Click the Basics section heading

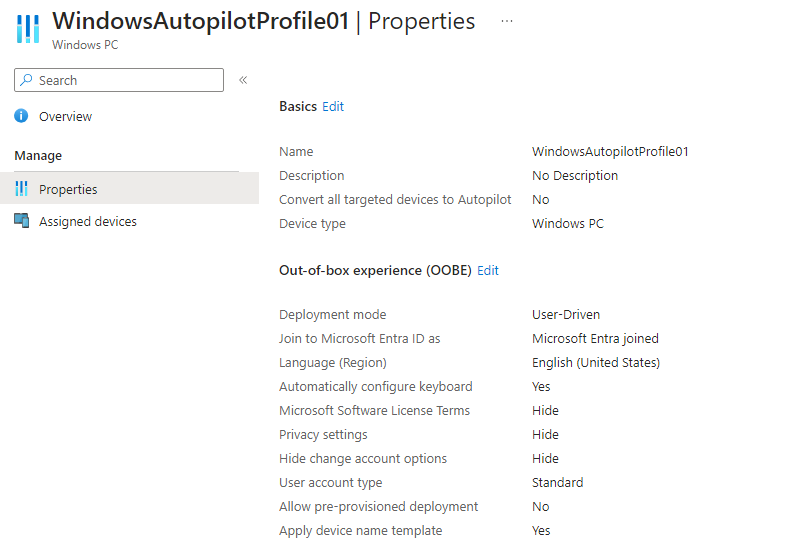(x=298, y=107)
